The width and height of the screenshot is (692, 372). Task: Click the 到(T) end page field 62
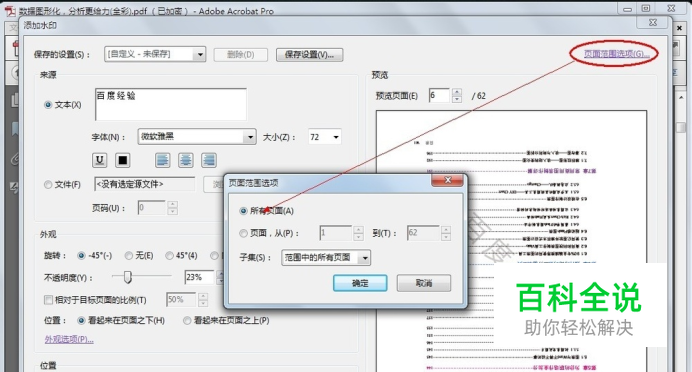pyautogui.click(x=423, y=233)
